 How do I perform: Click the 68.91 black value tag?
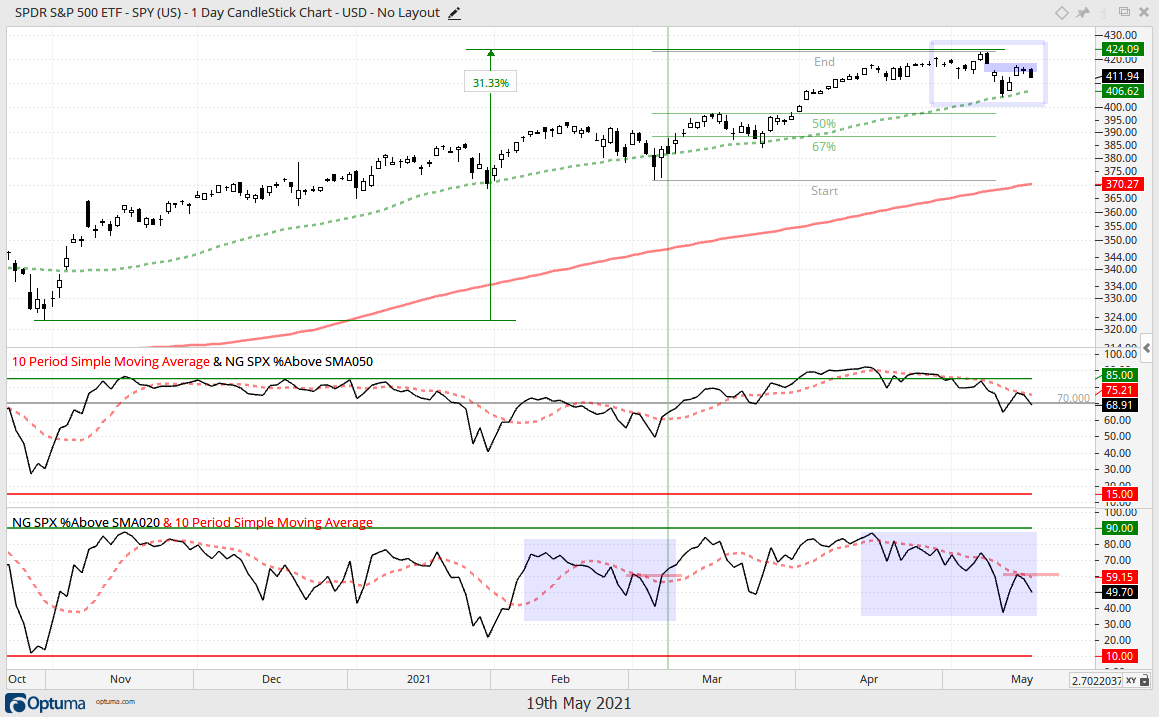coord(1119,405)
